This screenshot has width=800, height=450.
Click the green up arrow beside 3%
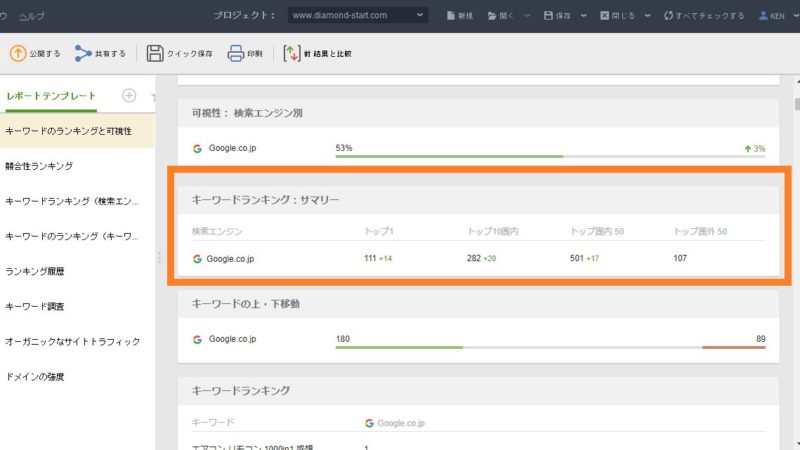point(747,148)
